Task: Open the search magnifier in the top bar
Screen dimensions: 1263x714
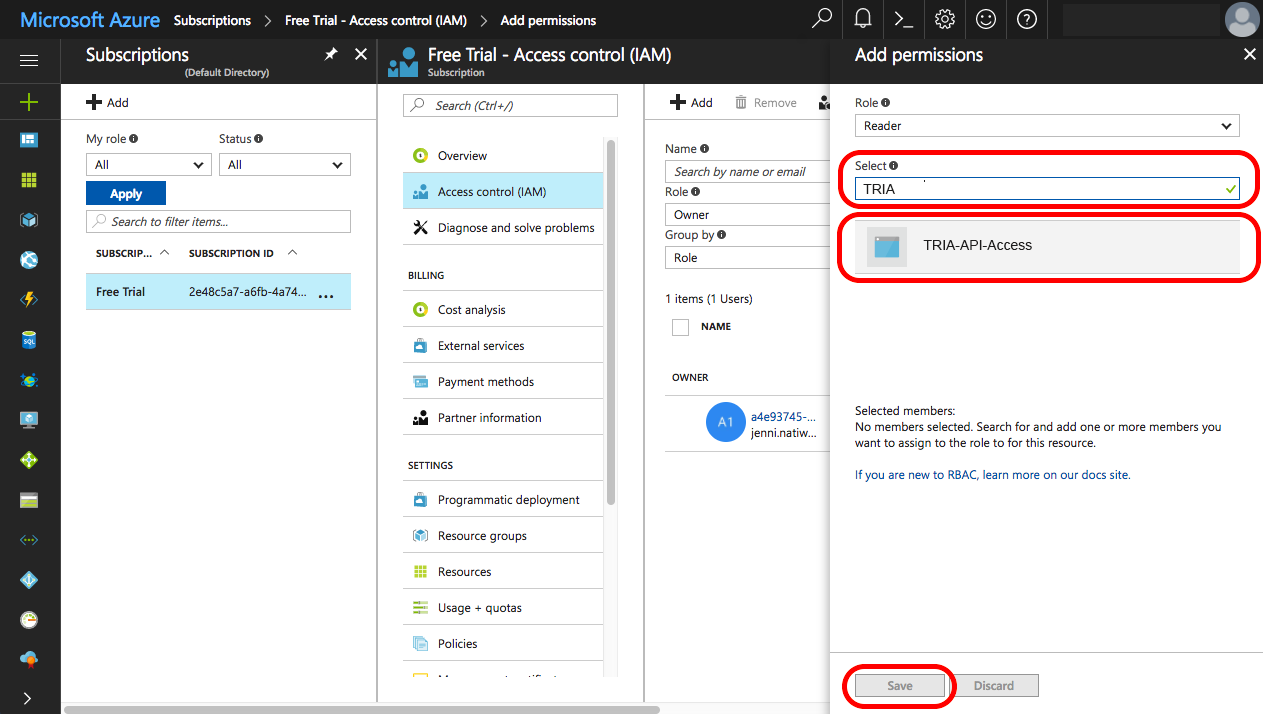Action: [822, 19]
